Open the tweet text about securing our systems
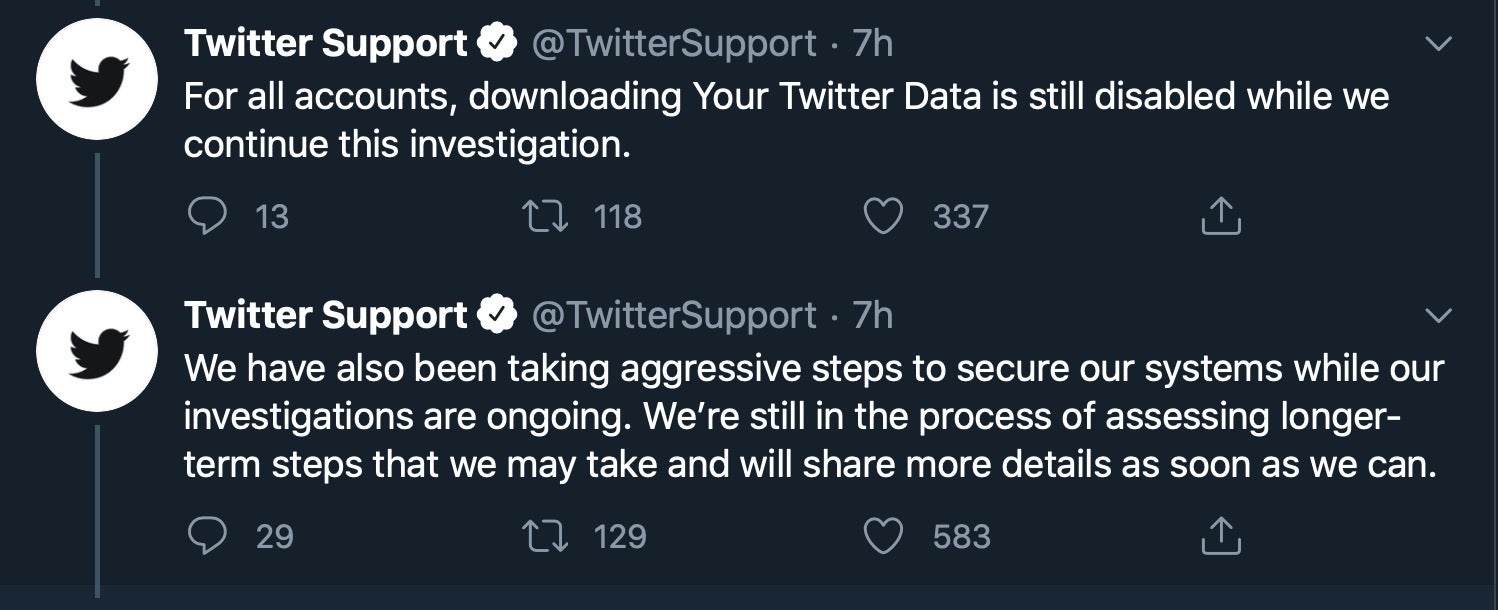 tap(812, 417)
